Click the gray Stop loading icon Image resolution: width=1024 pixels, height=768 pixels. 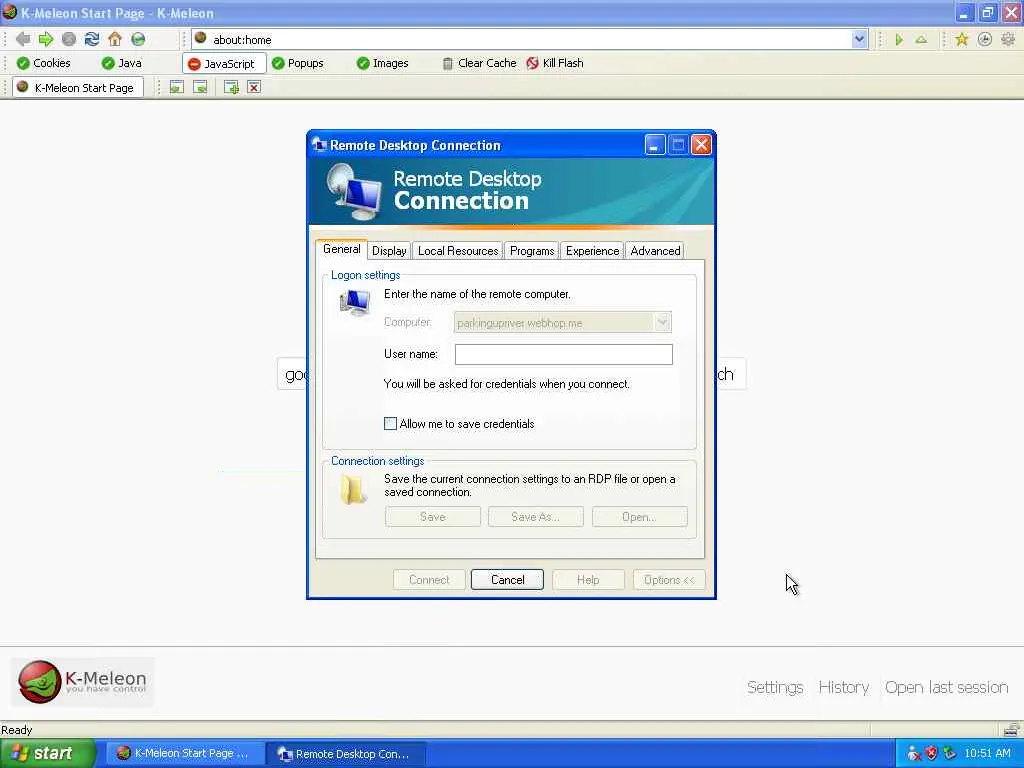[69, 39]
